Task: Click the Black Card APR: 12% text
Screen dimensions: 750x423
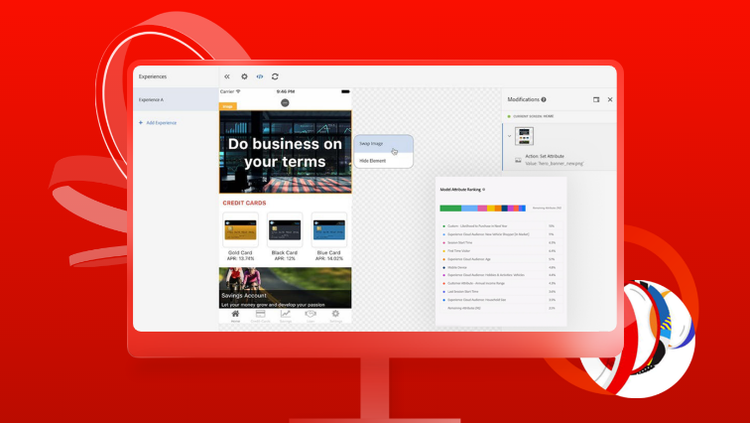Action: pos(285,258)
